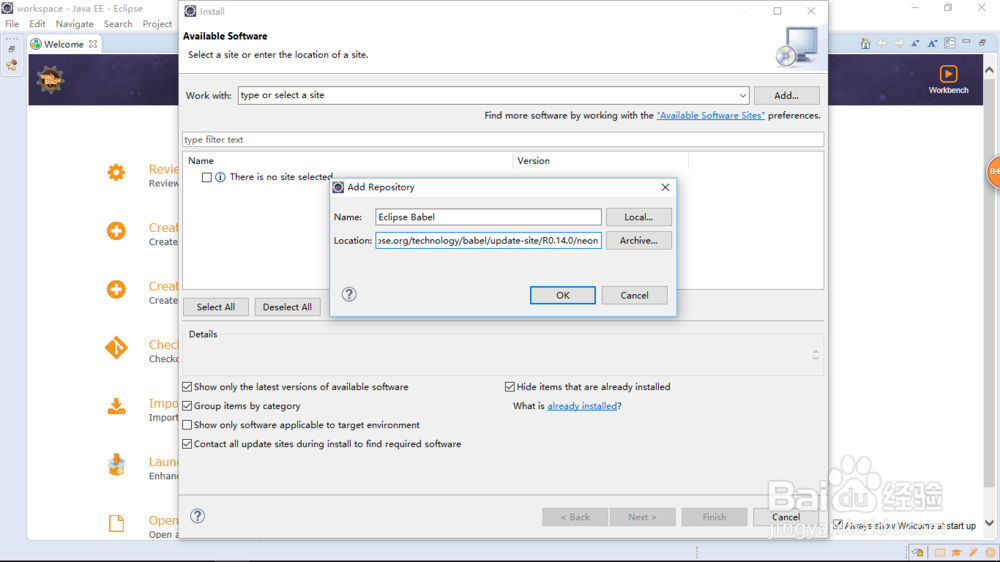The height and width of the screenshot is (562, 1000).
Task: Click Open file document icon
Action: (116, 523)
